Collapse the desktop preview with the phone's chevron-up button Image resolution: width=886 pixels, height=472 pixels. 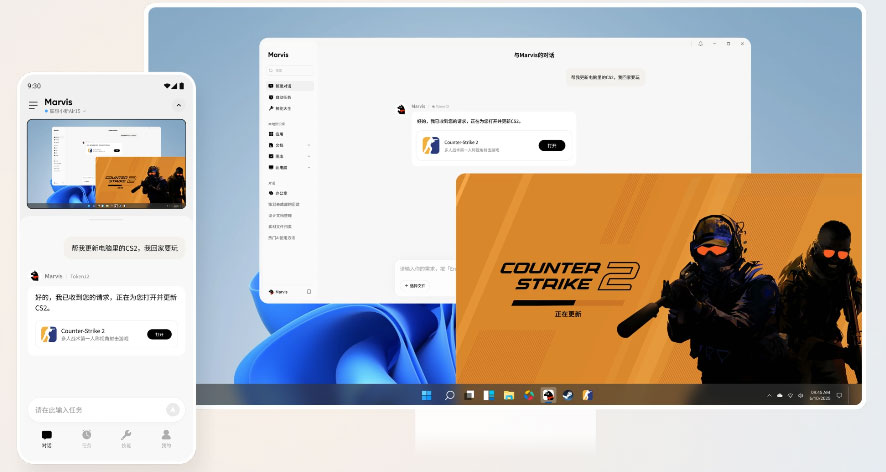[x=179, y=105]
